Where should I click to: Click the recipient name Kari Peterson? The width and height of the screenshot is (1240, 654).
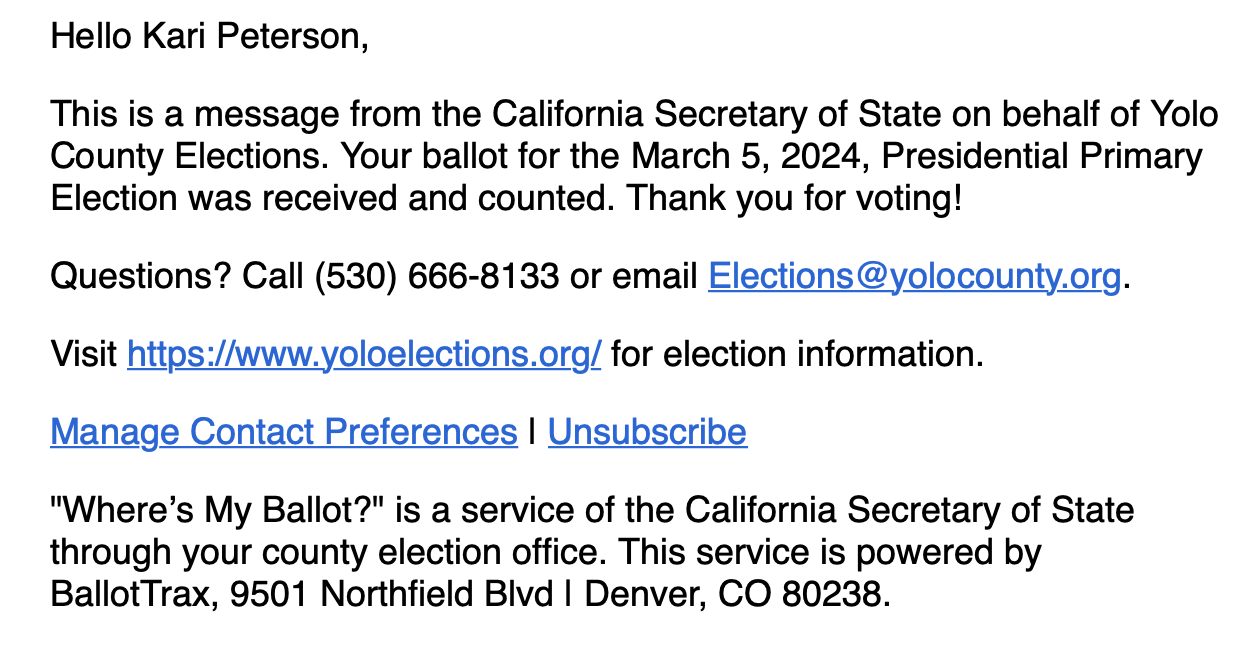254,37
